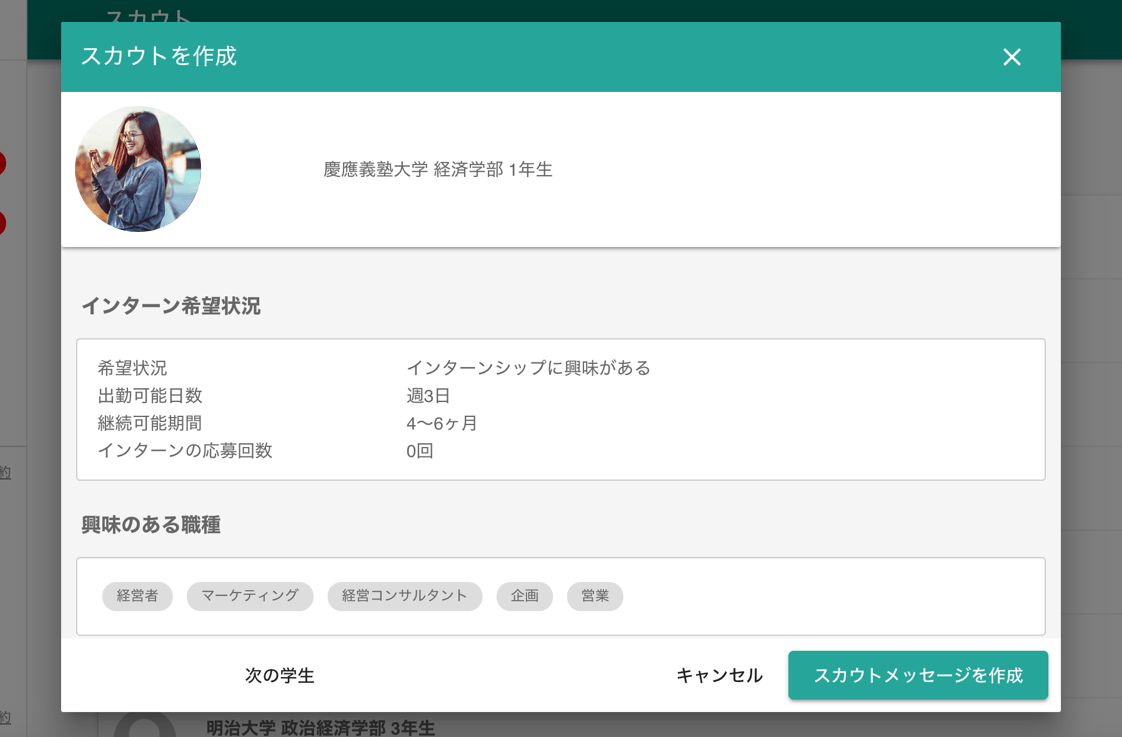Select the マーケティング job tag
1122x737 pixels.
coord(250,596)
